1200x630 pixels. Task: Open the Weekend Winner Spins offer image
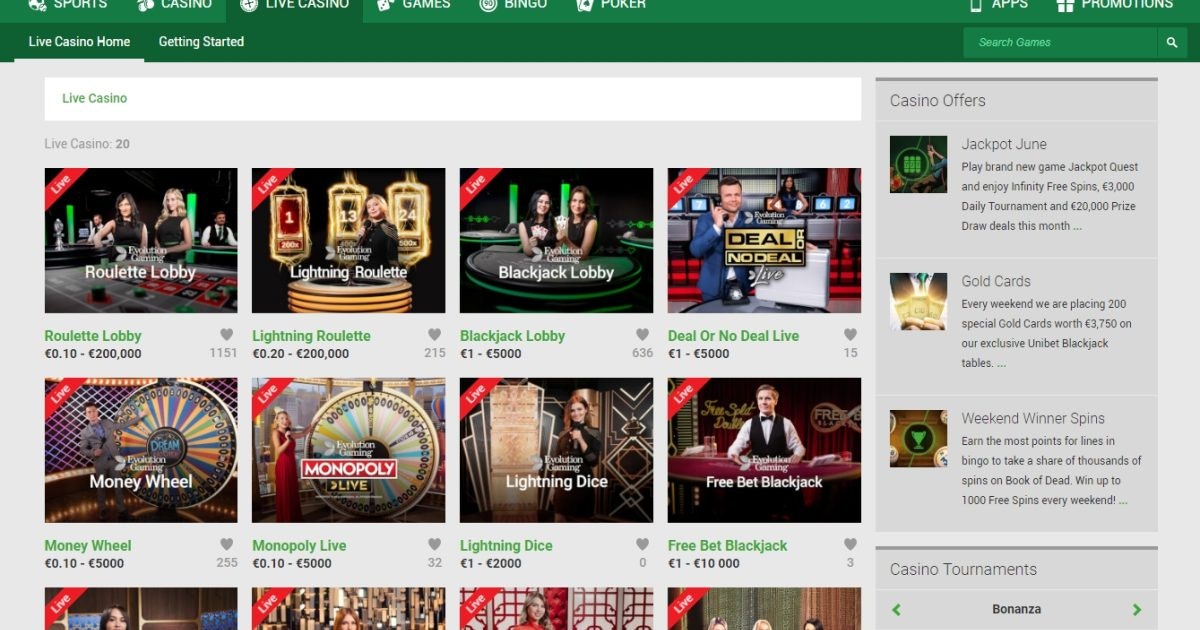pos(918,438)
